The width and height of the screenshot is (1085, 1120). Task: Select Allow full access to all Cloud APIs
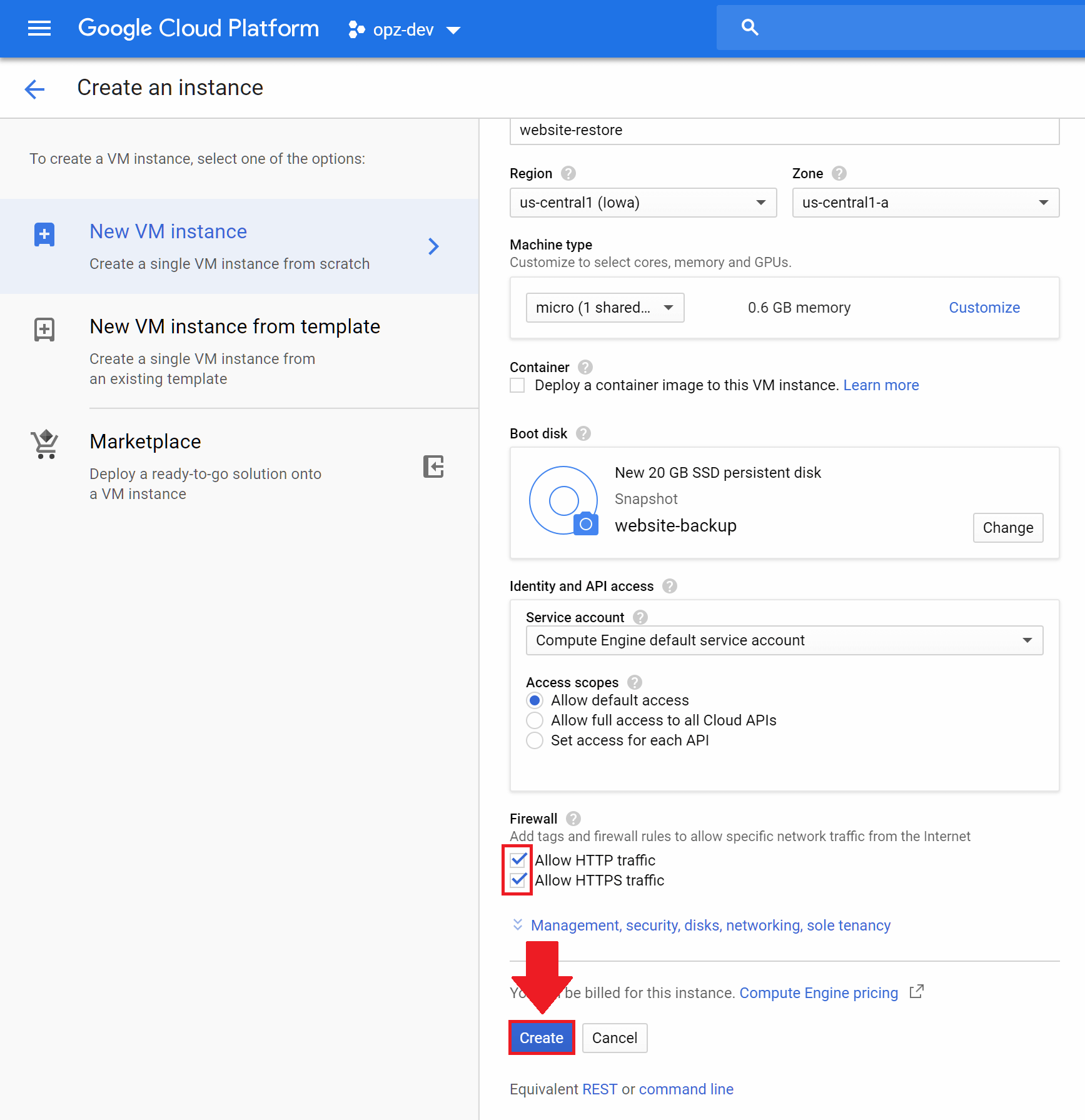pyautogui.click(x=535, y=720)
